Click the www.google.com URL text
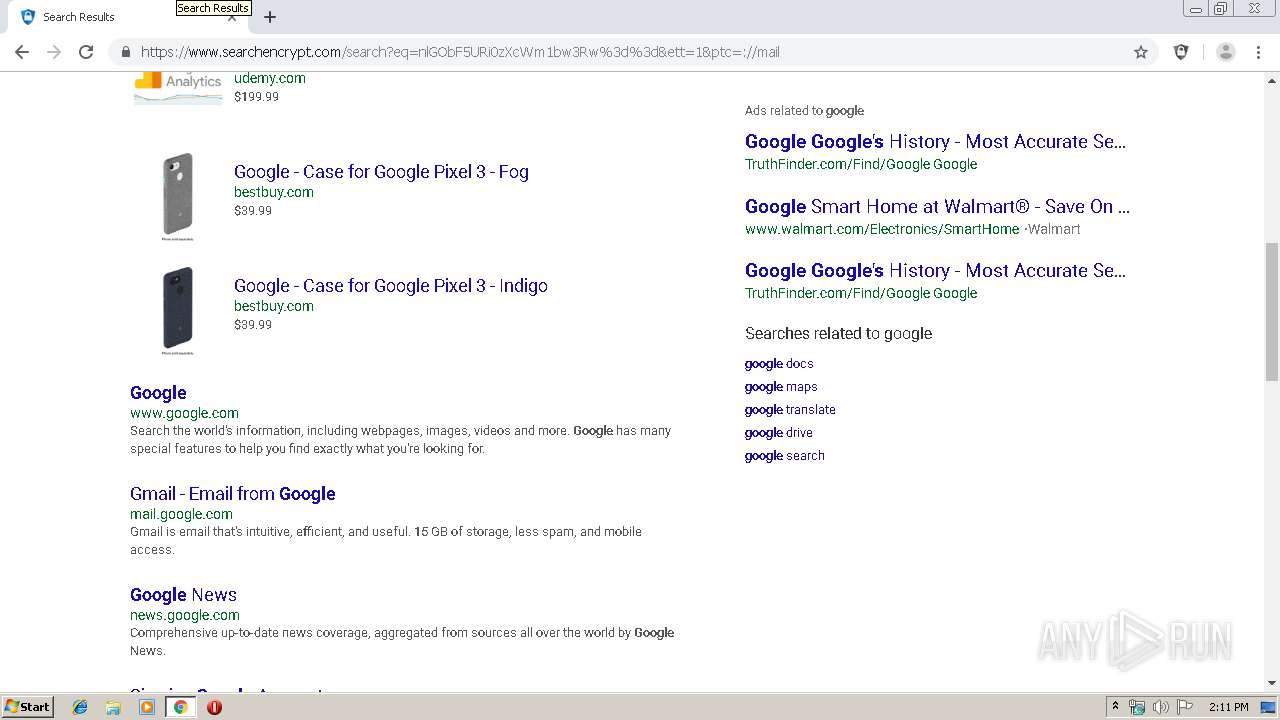The width and height of the screenshot is (1280, 720). (x=184, y=413)
